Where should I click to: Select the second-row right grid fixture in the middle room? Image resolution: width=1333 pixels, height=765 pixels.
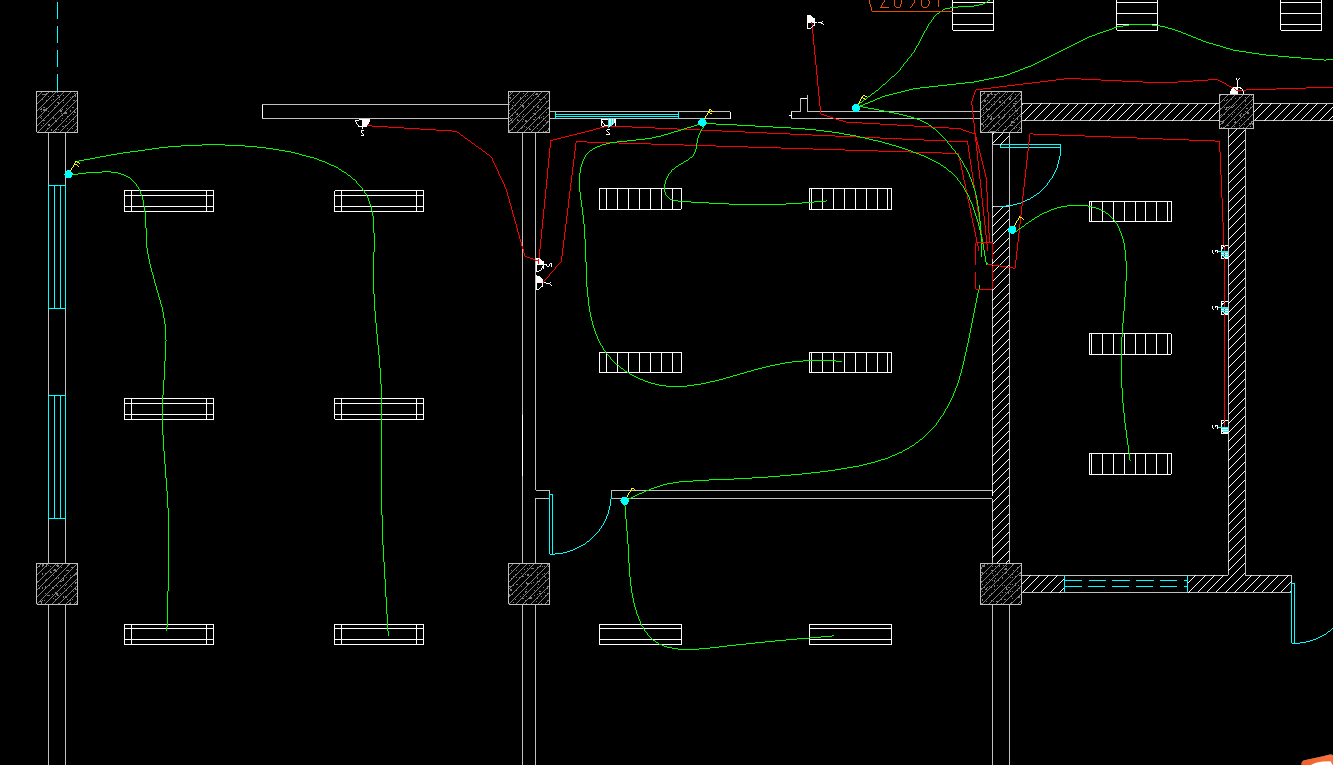pos(850,362)
